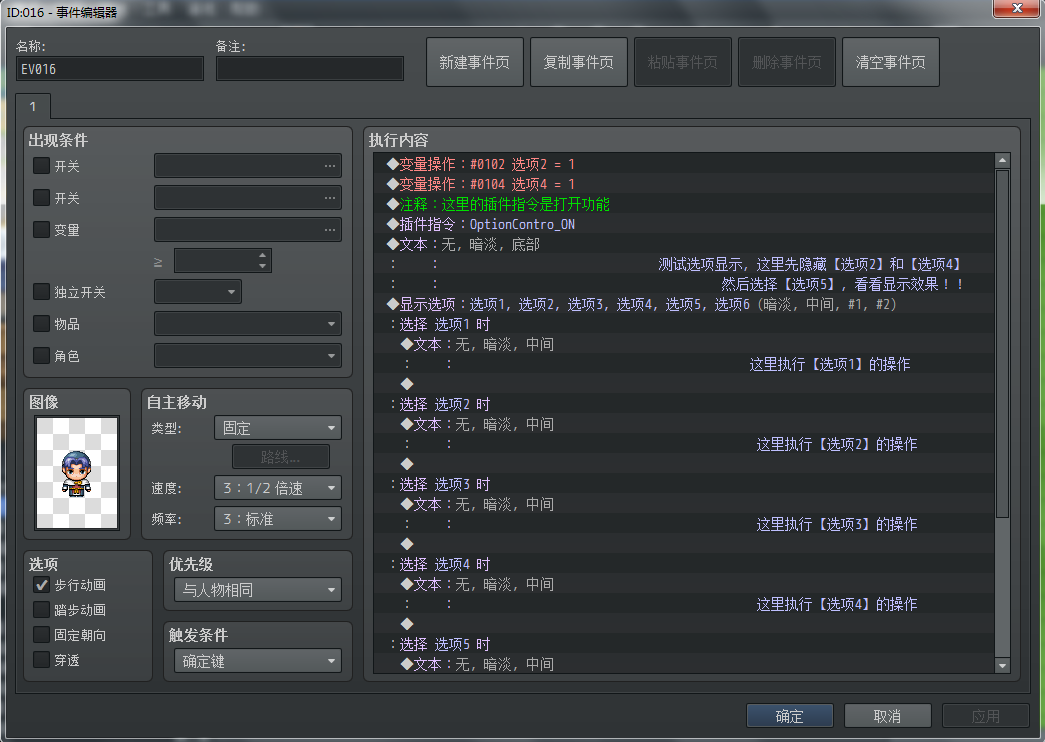Confirm with the 确定 button
Screen dimensions: 1045x742
coord(790,716)
